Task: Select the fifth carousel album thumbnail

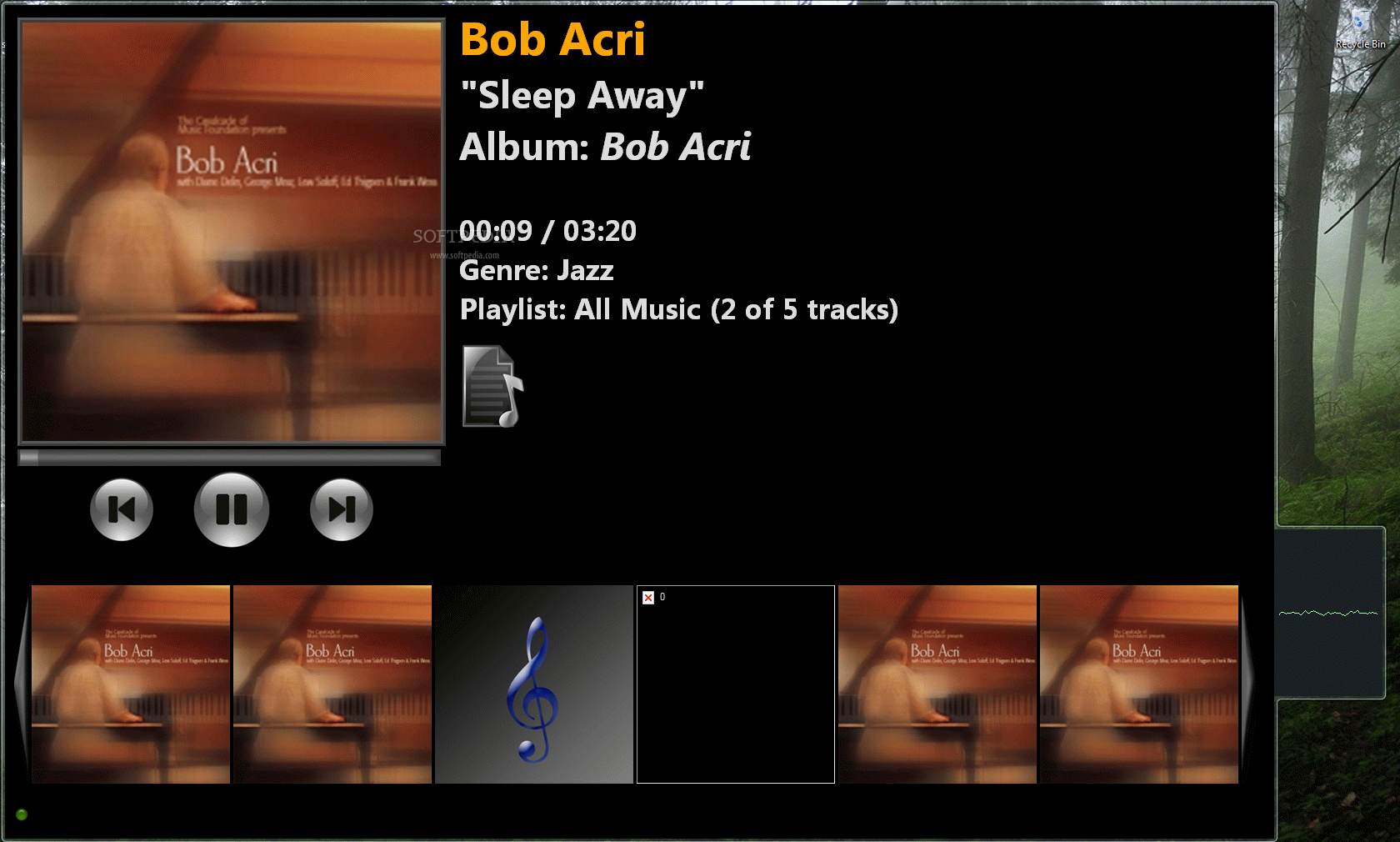Action: click(937, 684)
